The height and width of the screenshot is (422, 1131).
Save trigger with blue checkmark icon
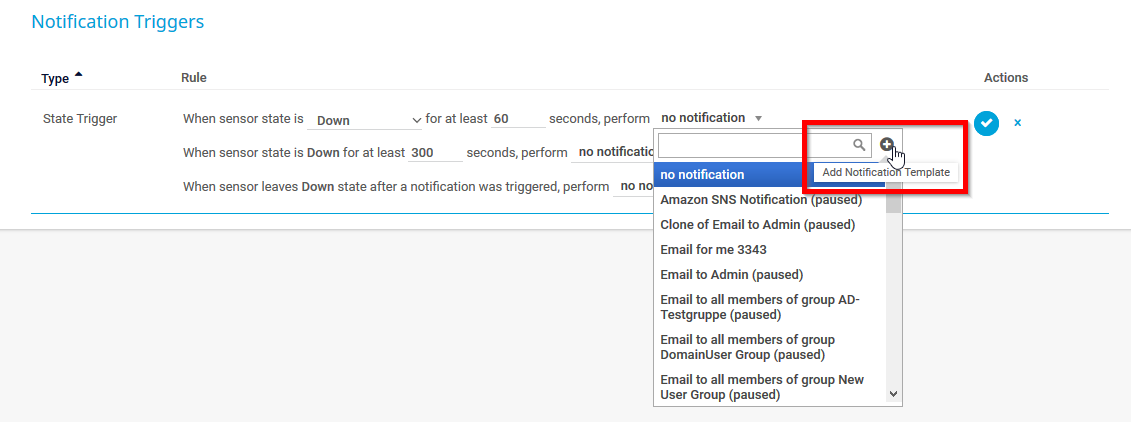986,123
